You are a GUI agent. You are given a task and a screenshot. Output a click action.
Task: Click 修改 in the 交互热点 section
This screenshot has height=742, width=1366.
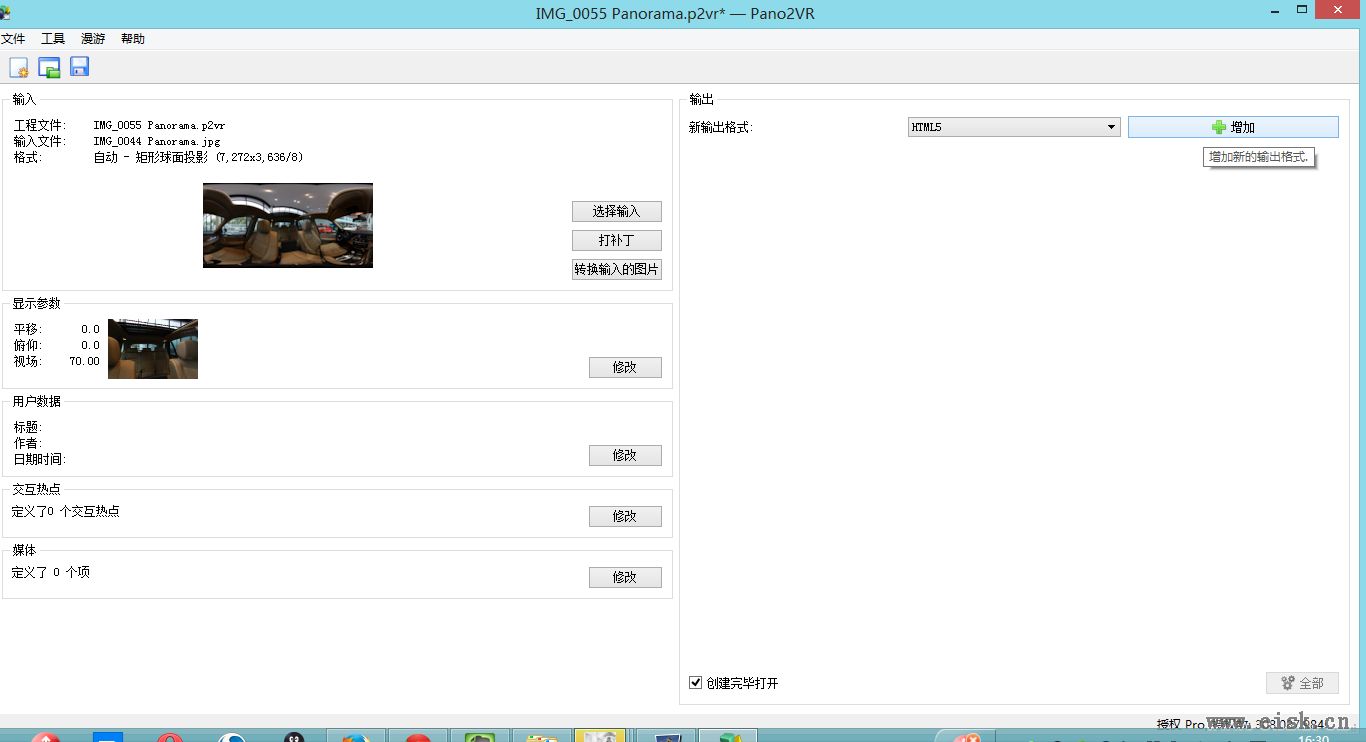point(625,516)
